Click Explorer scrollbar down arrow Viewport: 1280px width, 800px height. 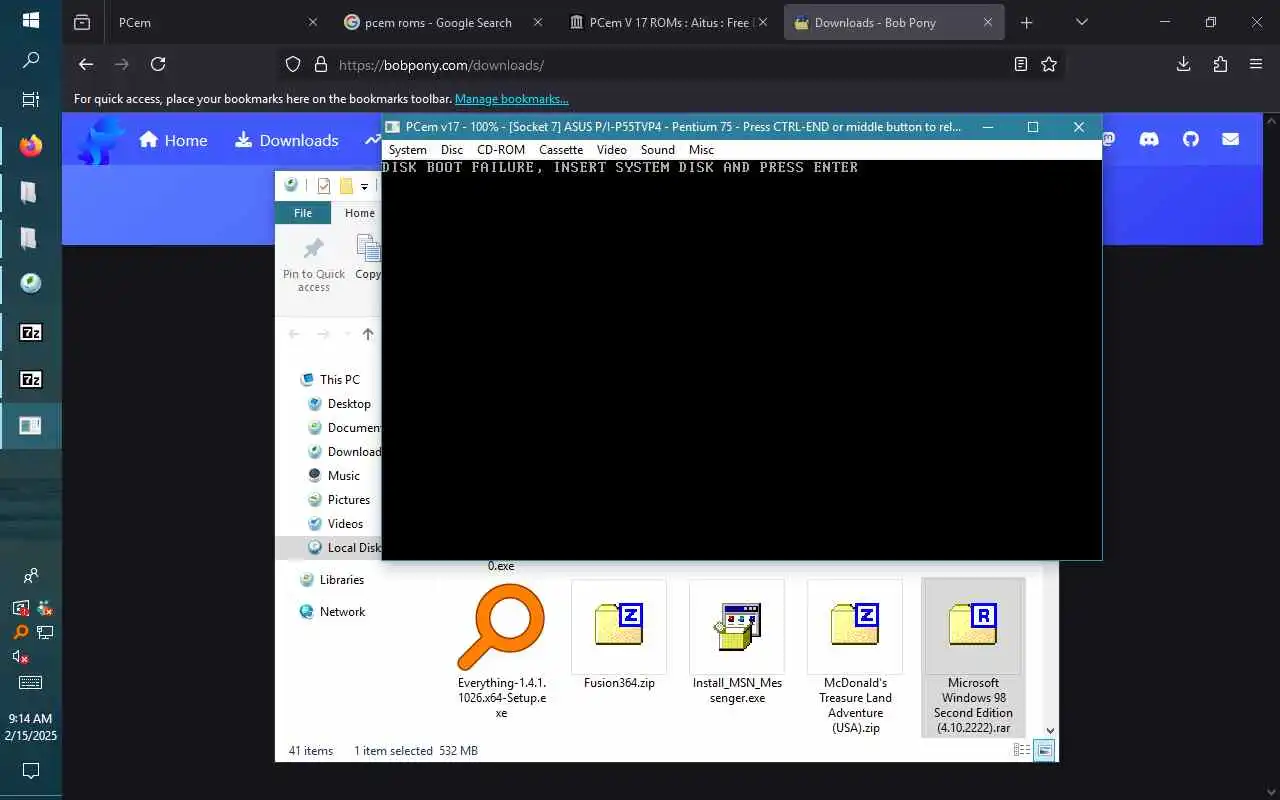point(1050,731)
